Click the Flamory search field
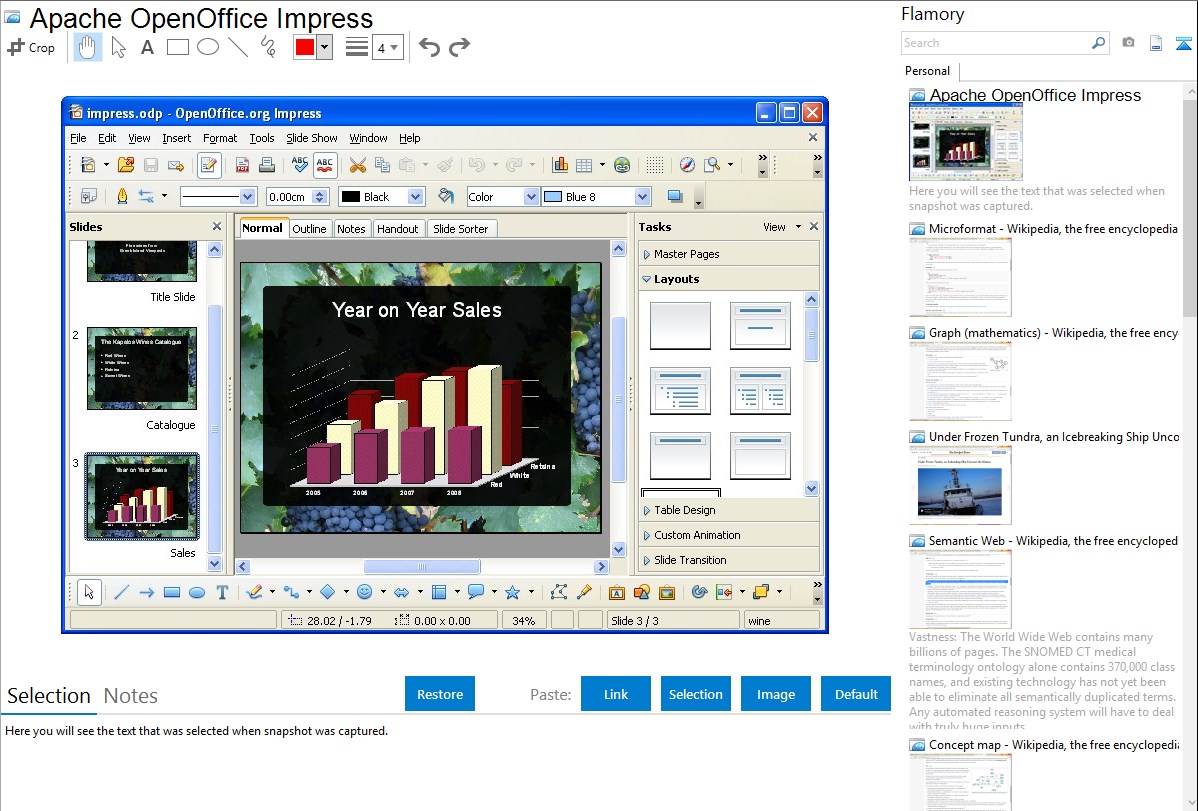Screen dimensions: 1198x811 (996, 43)
